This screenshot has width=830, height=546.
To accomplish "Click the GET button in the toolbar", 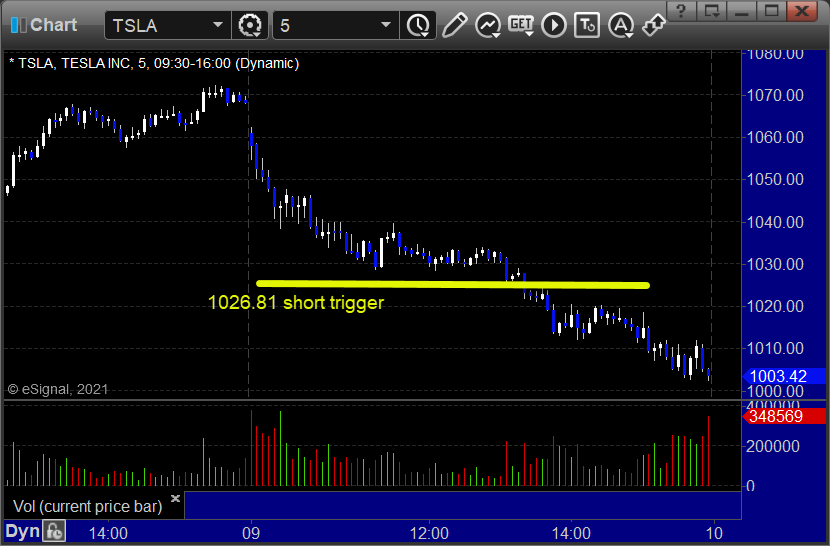I will coord(521,25).
